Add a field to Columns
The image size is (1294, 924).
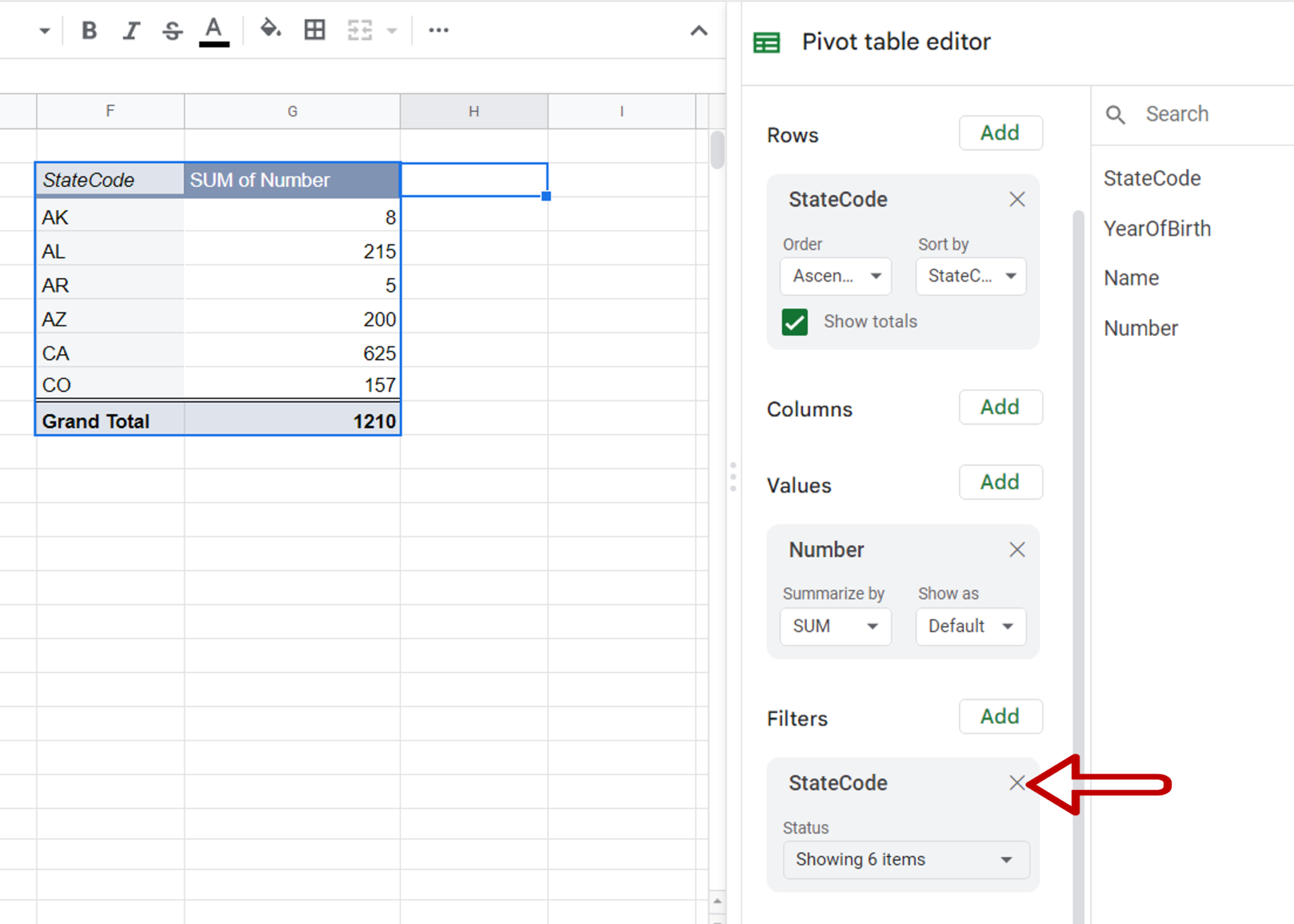click(x=1000, y=407)
